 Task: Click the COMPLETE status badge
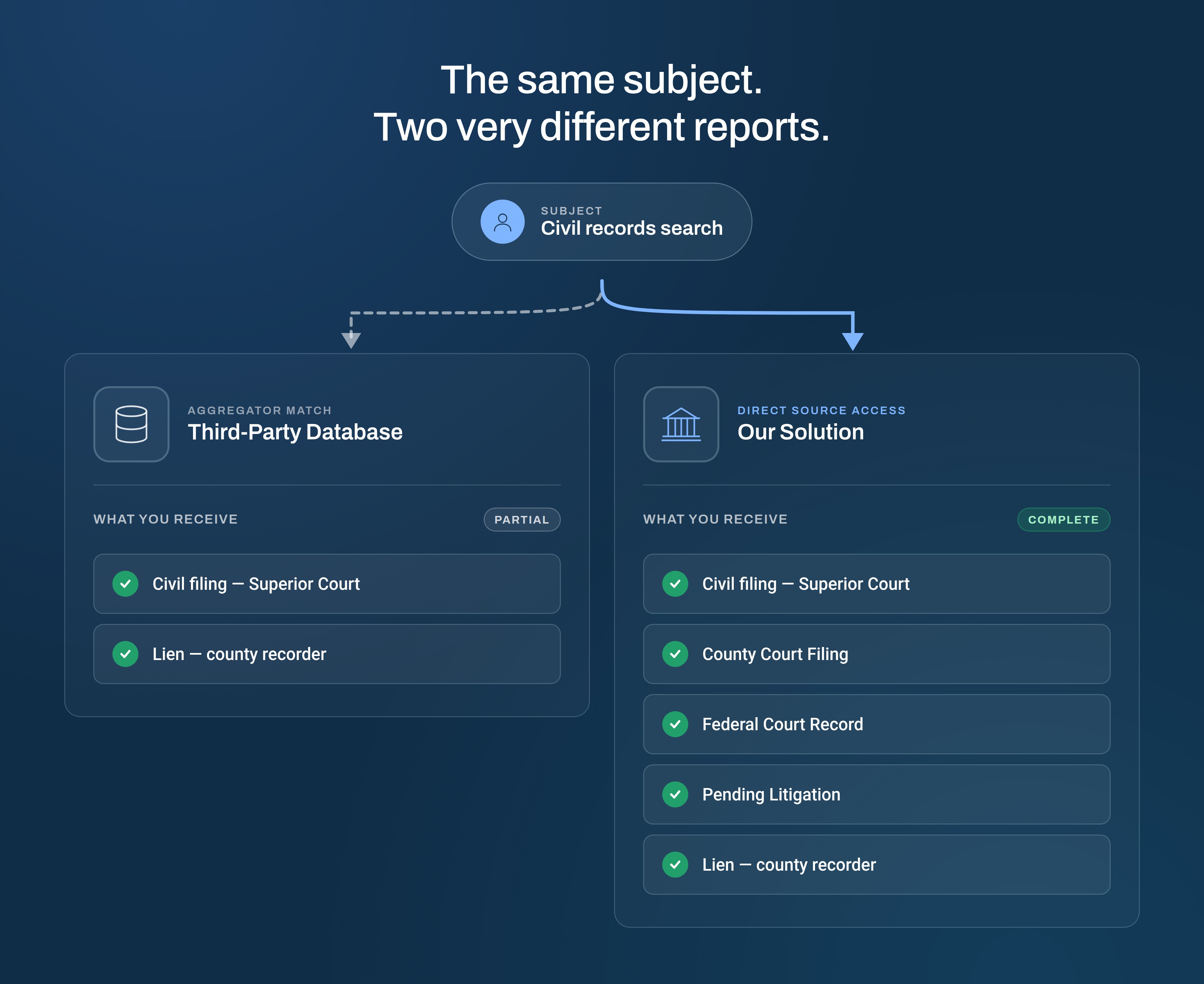1064,520
